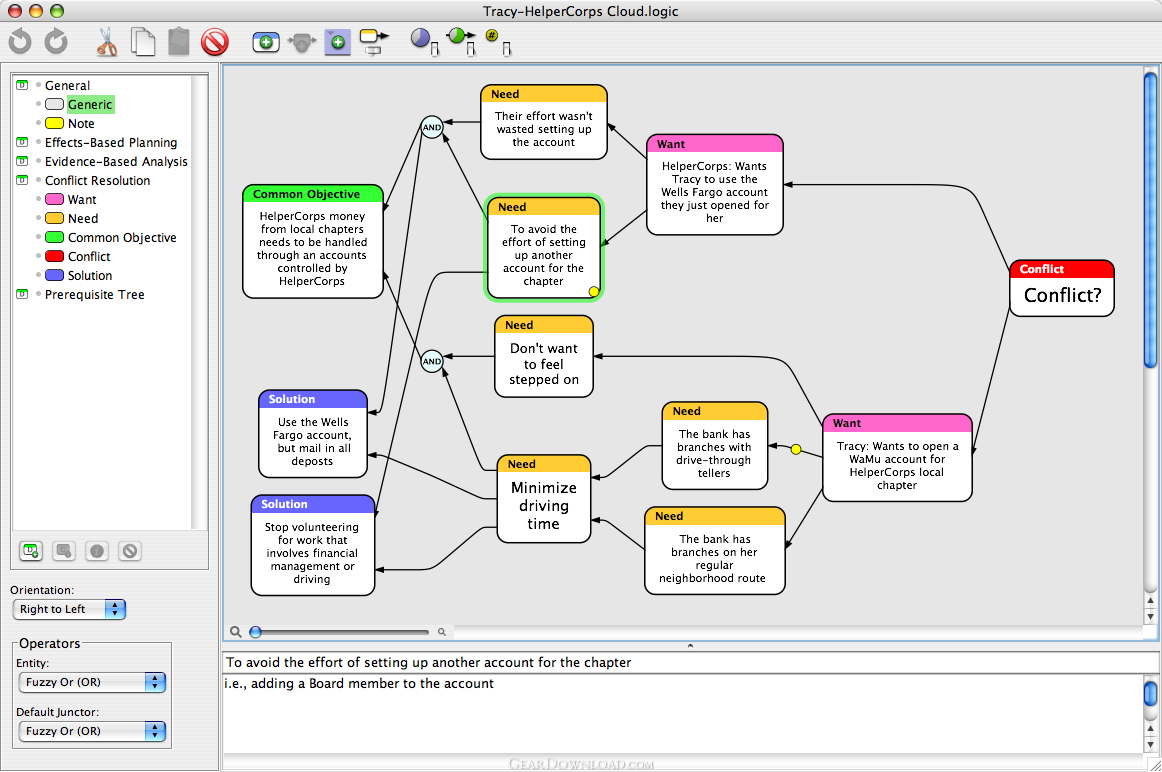
Task: Click the purple add group icon
Action: pyautogui.click(x=337, y=42)
